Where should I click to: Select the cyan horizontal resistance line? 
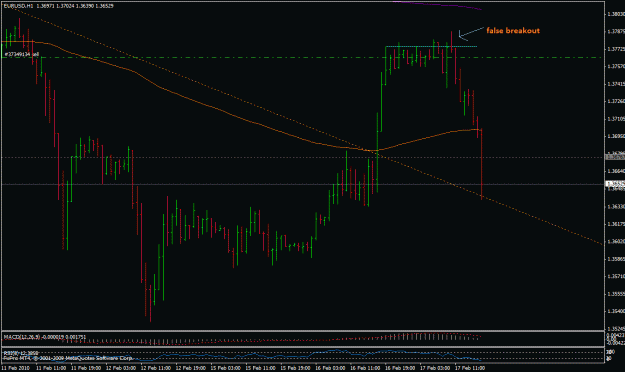coord(431,47)
